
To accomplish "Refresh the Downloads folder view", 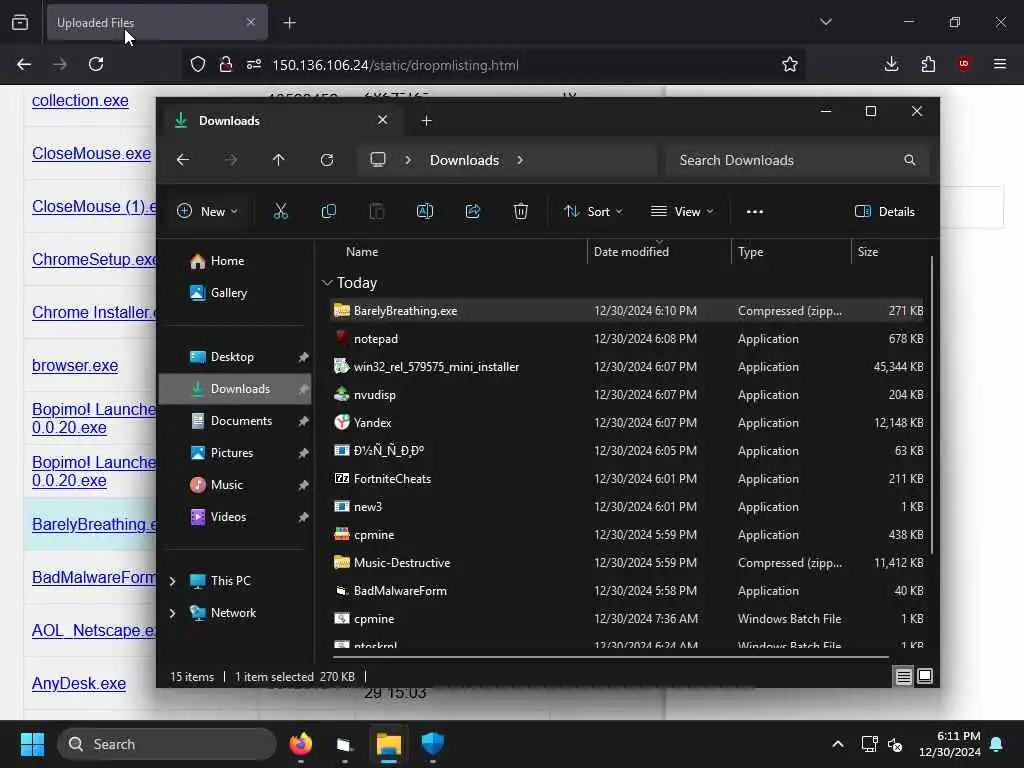I will point(327,160).
